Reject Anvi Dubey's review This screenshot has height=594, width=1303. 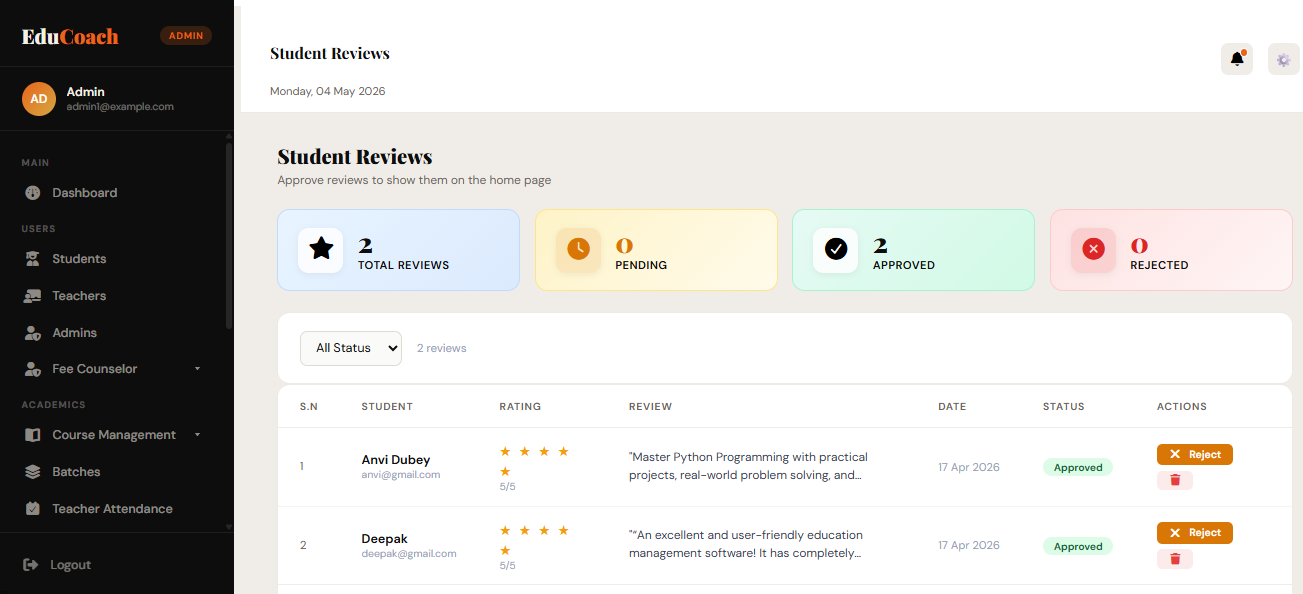pyautogui.click(x=1195, y=454)
